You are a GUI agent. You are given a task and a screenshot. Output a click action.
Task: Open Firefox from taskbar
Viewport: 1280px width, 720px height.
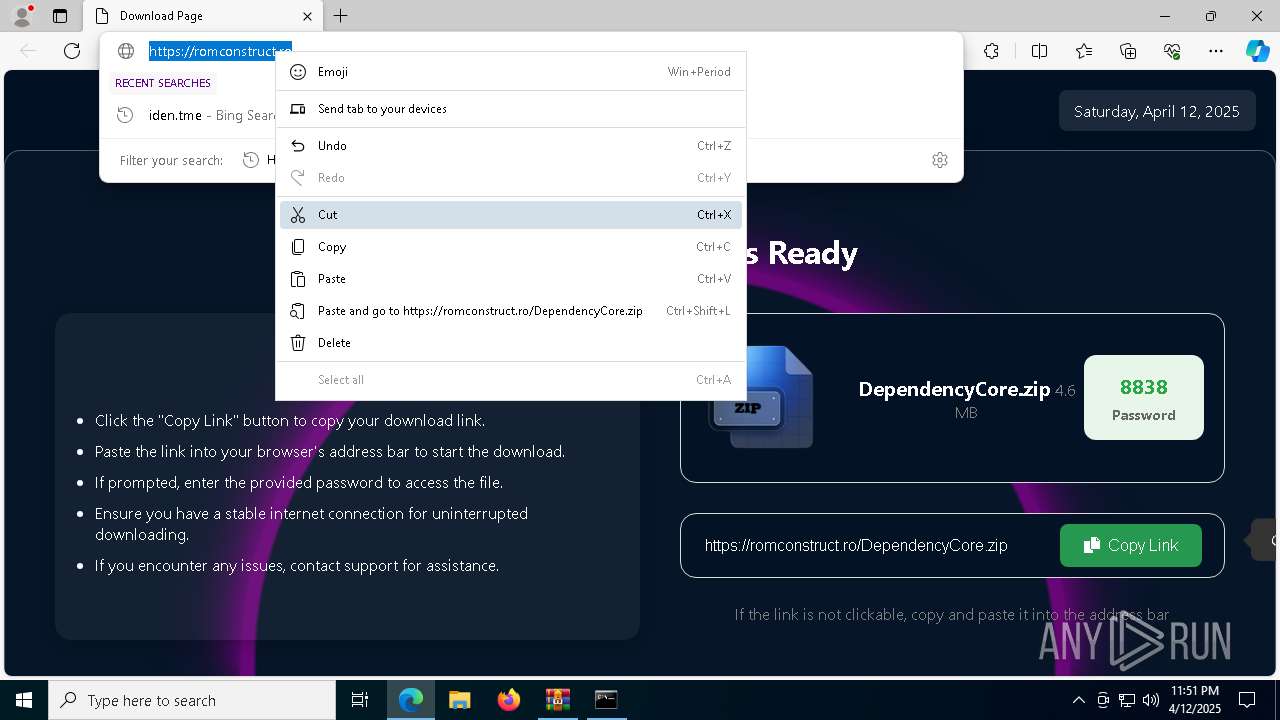[x=509, y=700]
